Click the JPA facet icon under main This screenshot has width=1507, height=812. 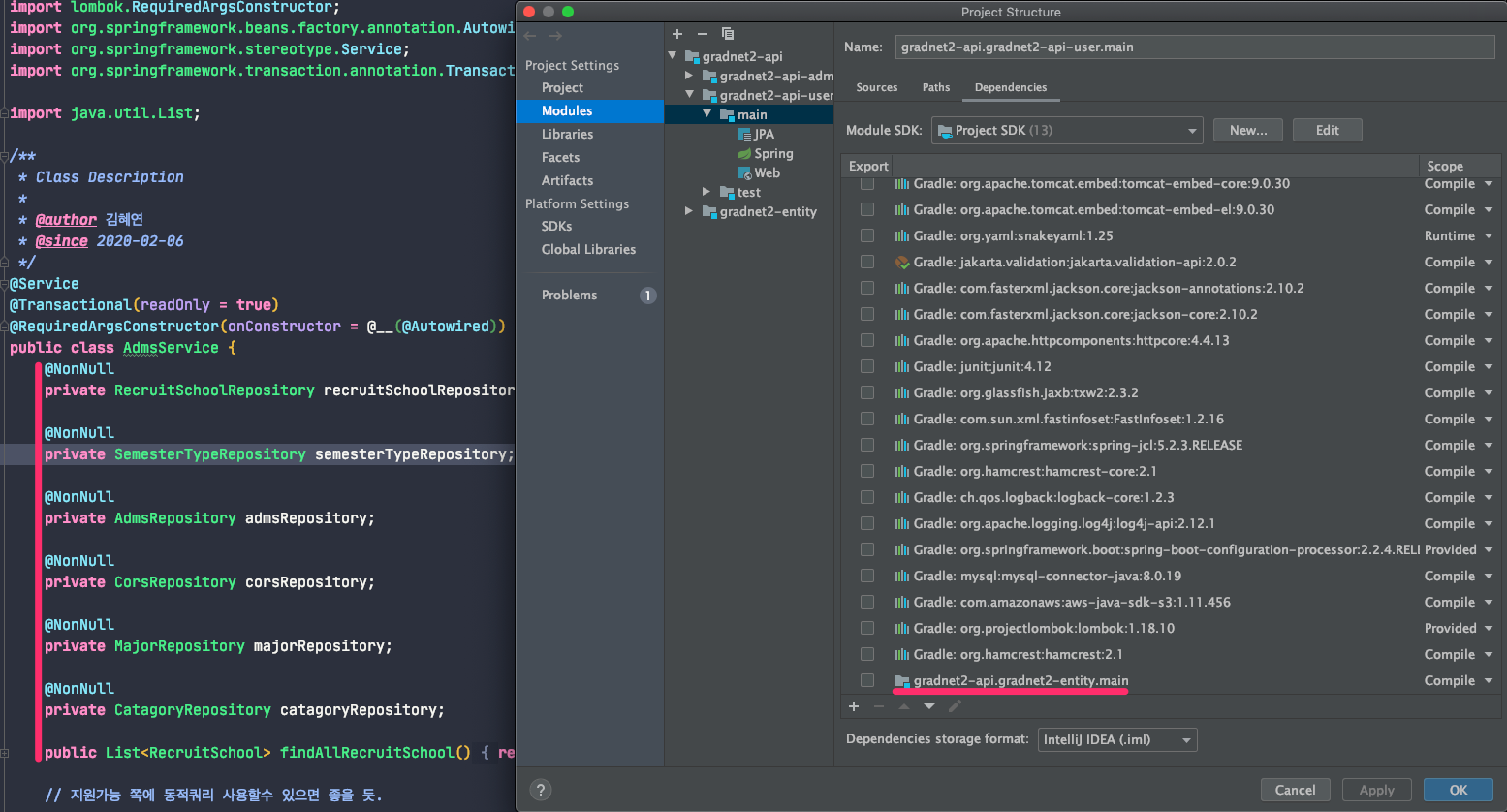744,134
